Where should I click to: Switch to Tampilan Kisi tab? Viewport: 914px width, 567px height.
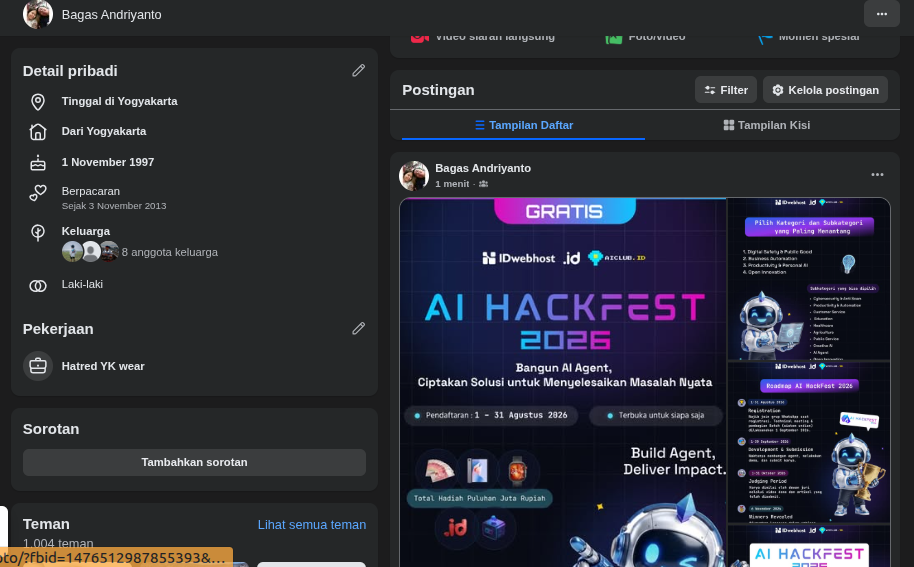click(767, 125)
